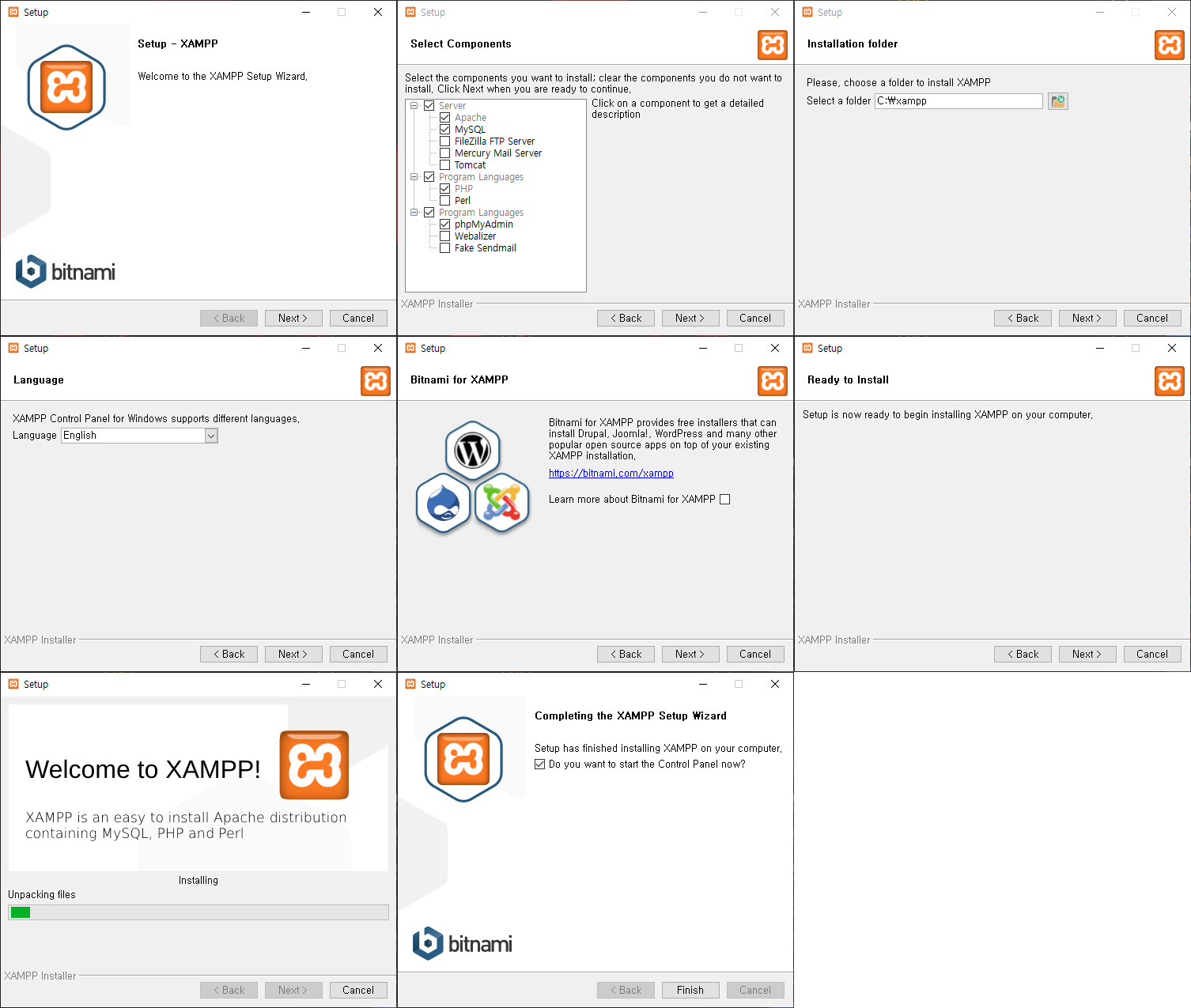Viewport: 1191px width, 1008px height.
Task: Click the orange XAMPP logo beside Welcome to XAMPP! text
Action: pyautogui.click(x=314, y=764)
